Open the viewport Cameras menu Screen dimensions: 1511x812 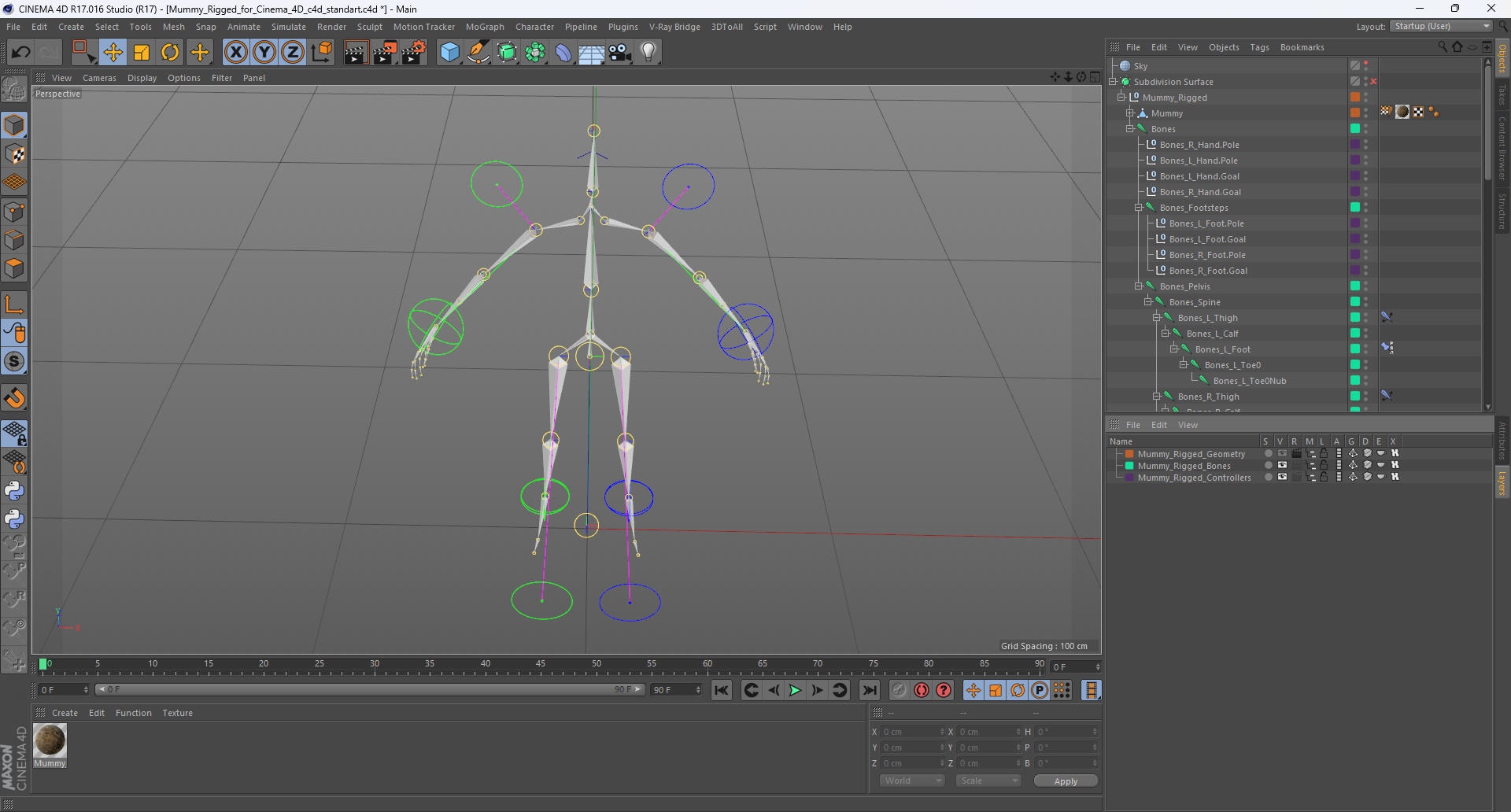click(99, 78)
